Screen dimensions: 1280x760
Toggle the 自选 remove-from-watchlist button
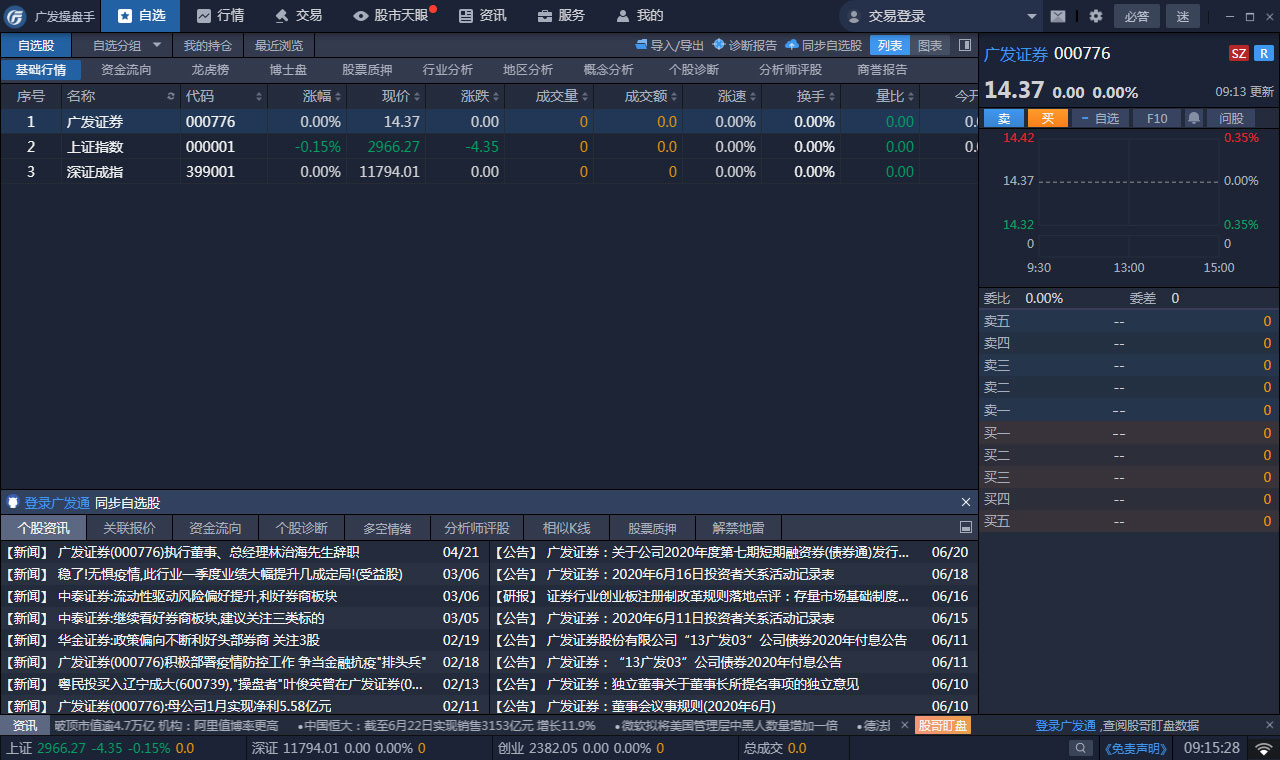[1101, 118]
